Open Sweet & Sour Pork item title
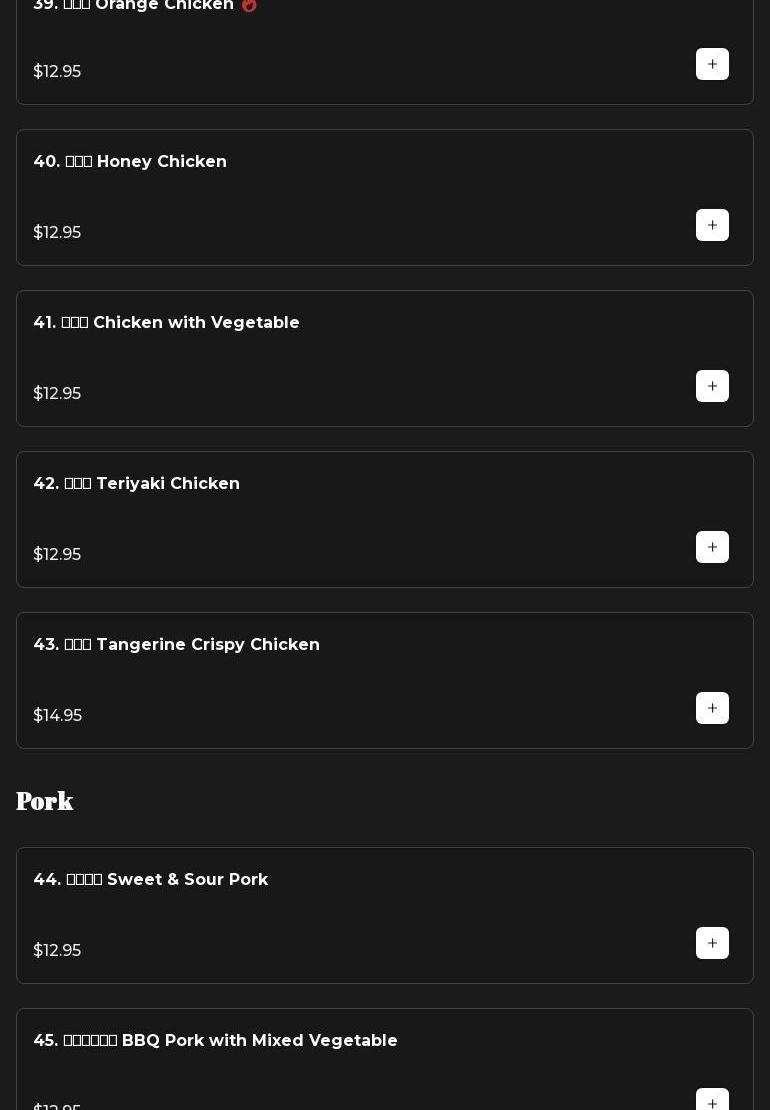 [150, 879]
